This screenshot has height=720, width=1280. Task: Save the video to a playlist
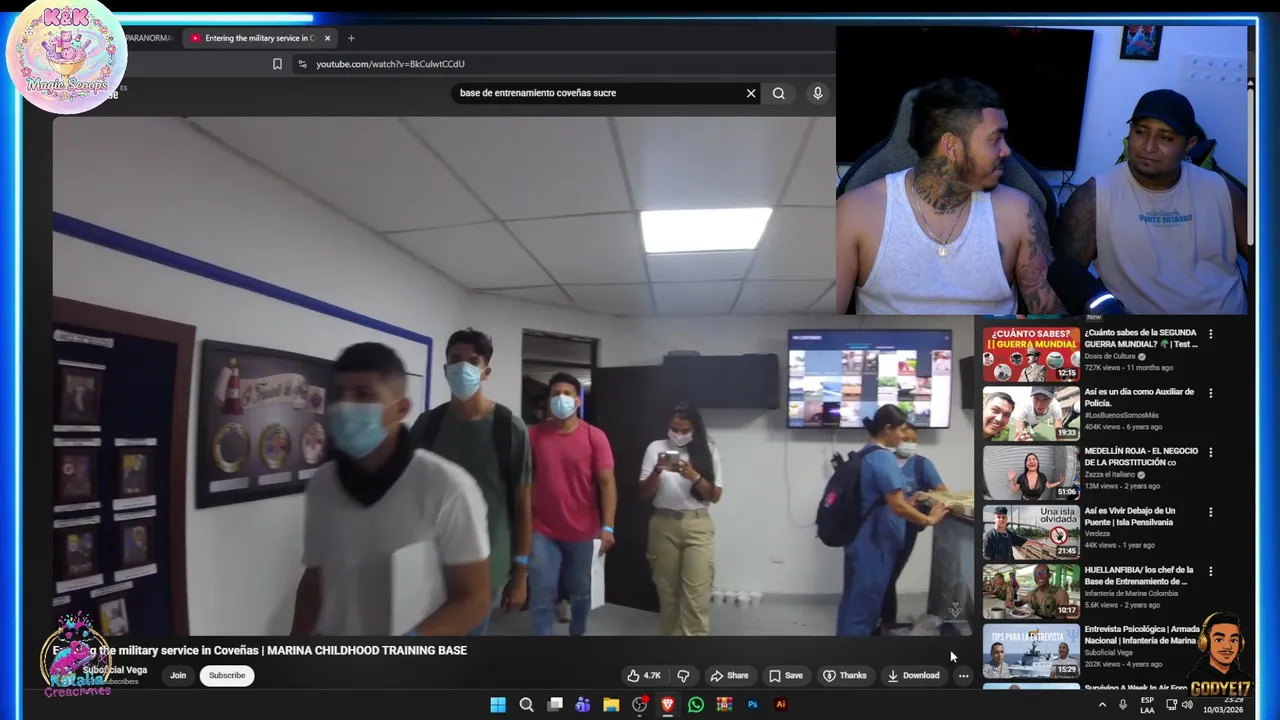point(785,675)
